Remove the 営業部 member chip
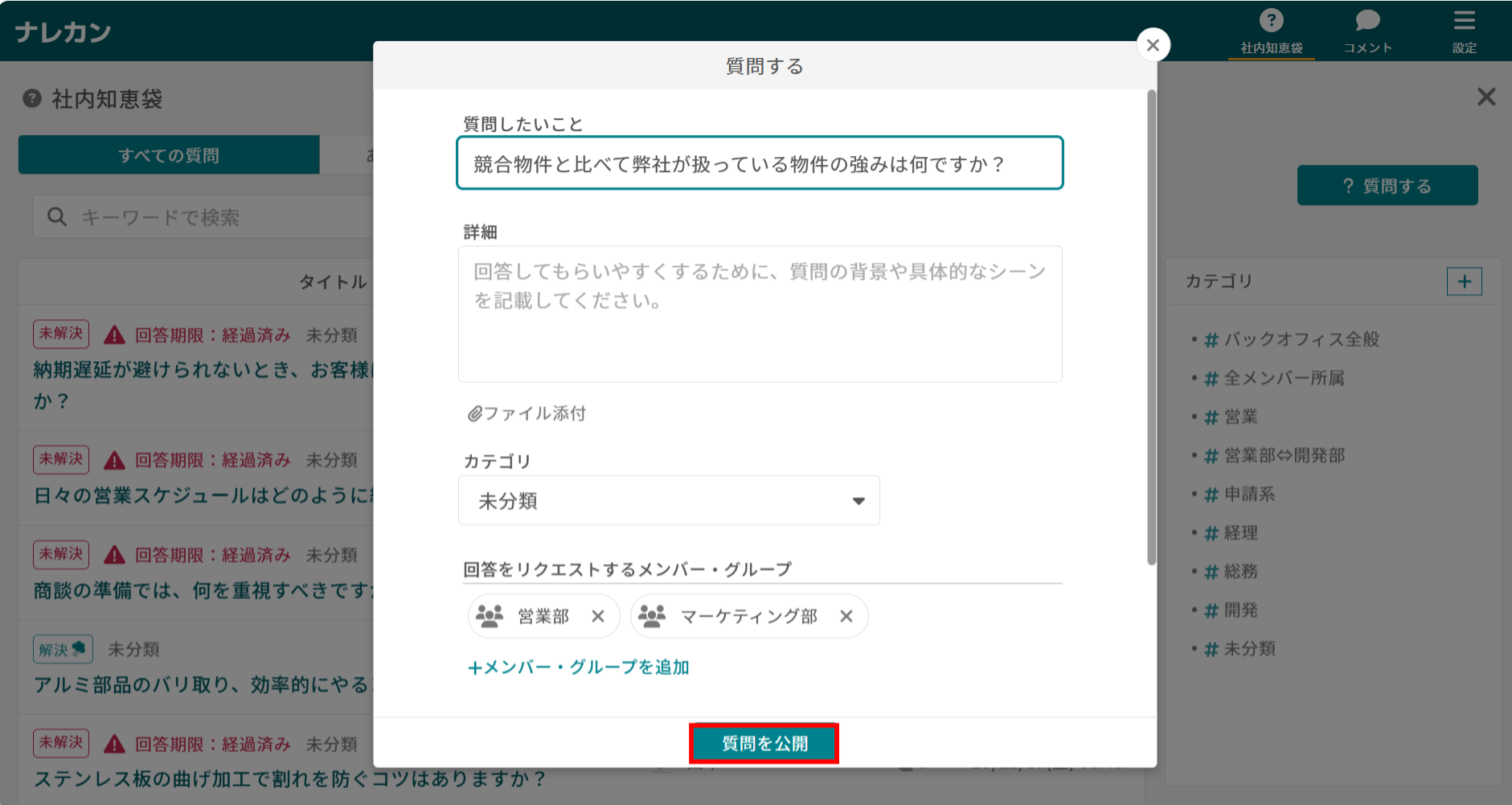The height and width of the screenshot is (805, 1512). pos(599,616)
